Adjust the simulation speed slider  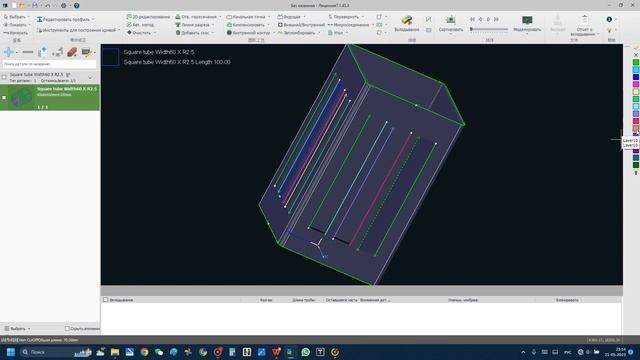coord(489,29)
